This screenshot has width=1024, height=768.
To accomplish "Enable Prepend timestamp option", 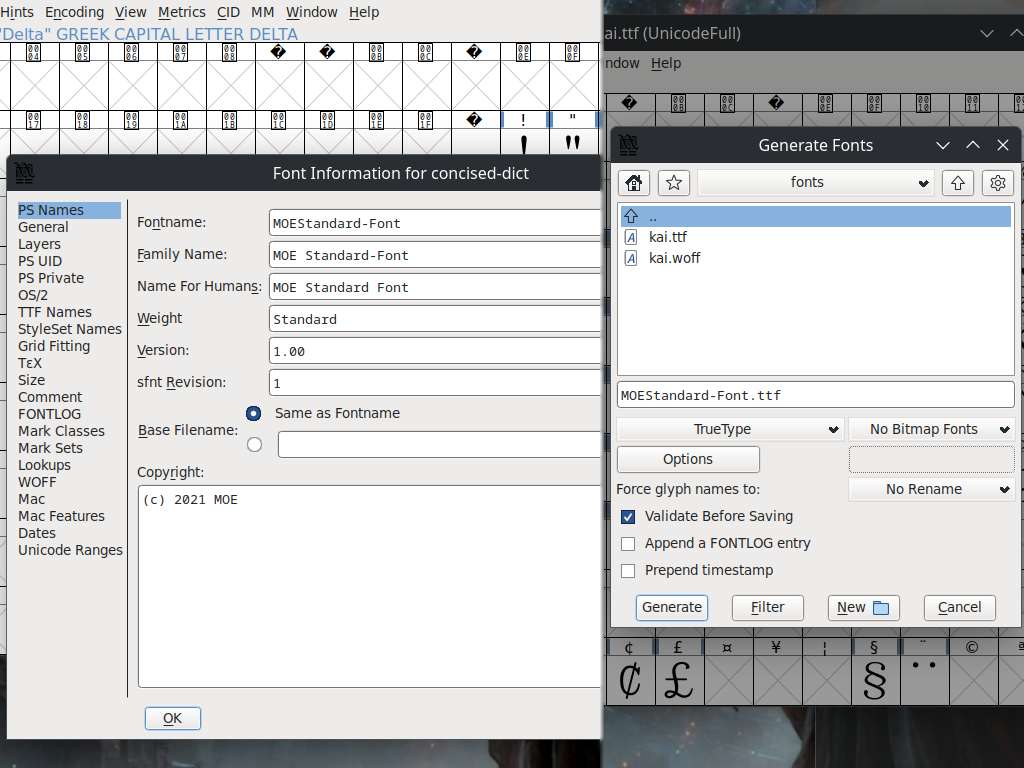I will pos(628,570).
